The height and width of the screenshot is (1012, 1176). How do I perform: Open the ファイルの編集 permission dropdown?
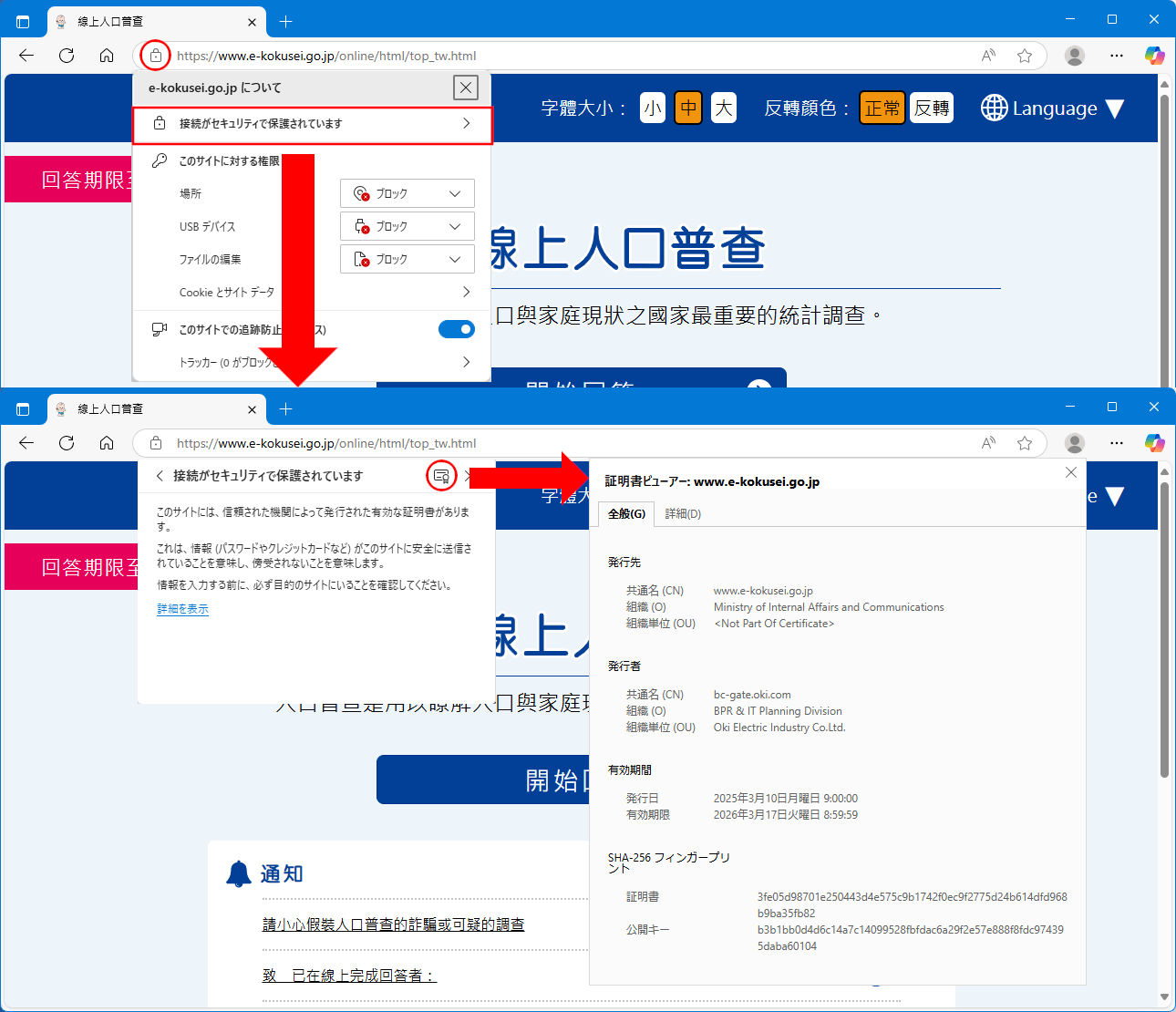407,259
